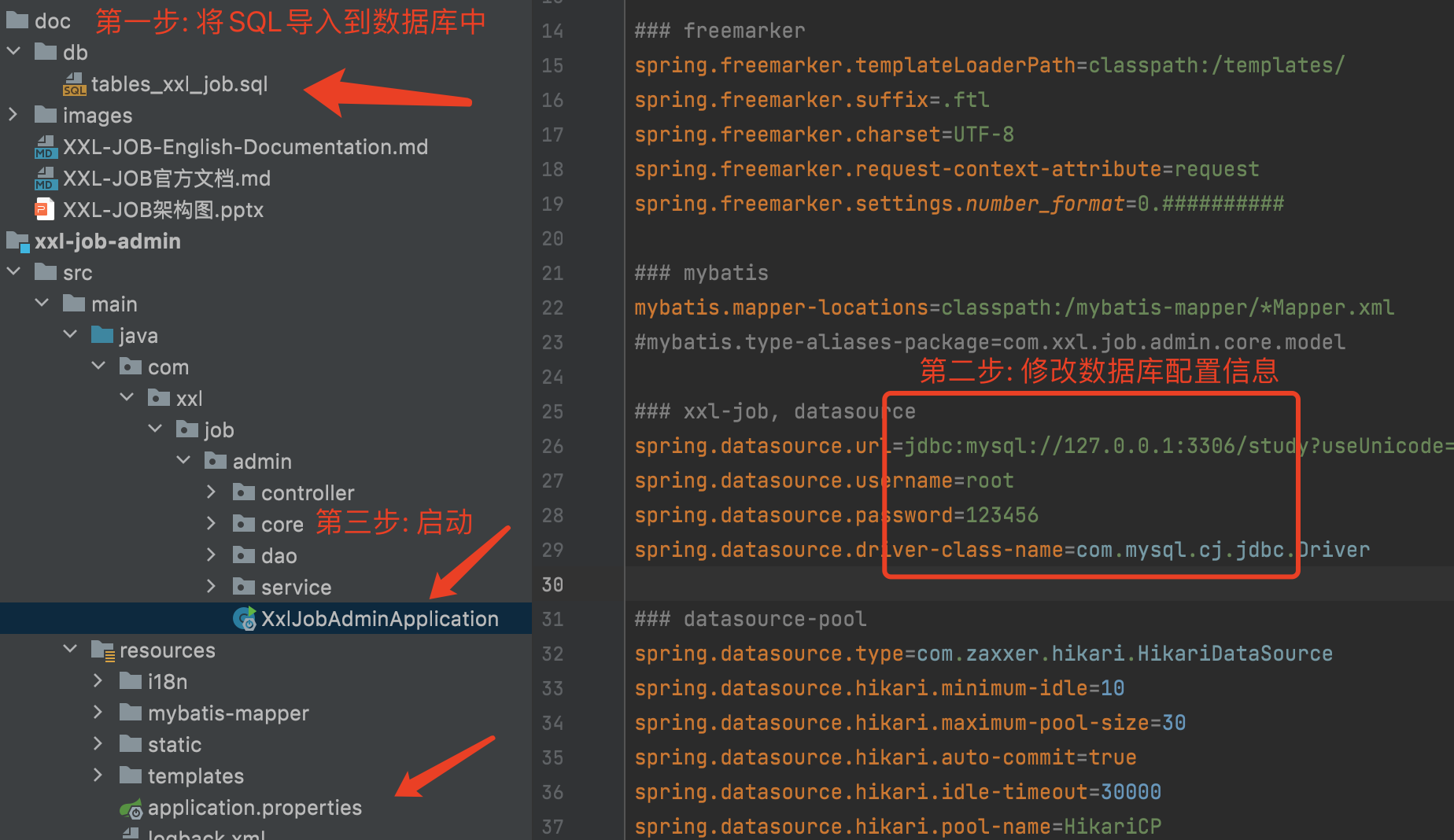
Task: Click the service package icon
Action: pos(244,587)
